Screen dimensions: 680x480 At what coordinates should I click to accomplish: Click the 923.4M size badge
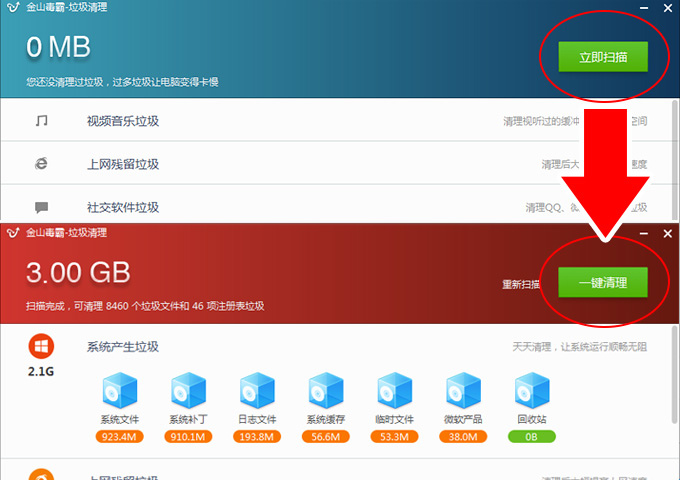pos(119,436)
